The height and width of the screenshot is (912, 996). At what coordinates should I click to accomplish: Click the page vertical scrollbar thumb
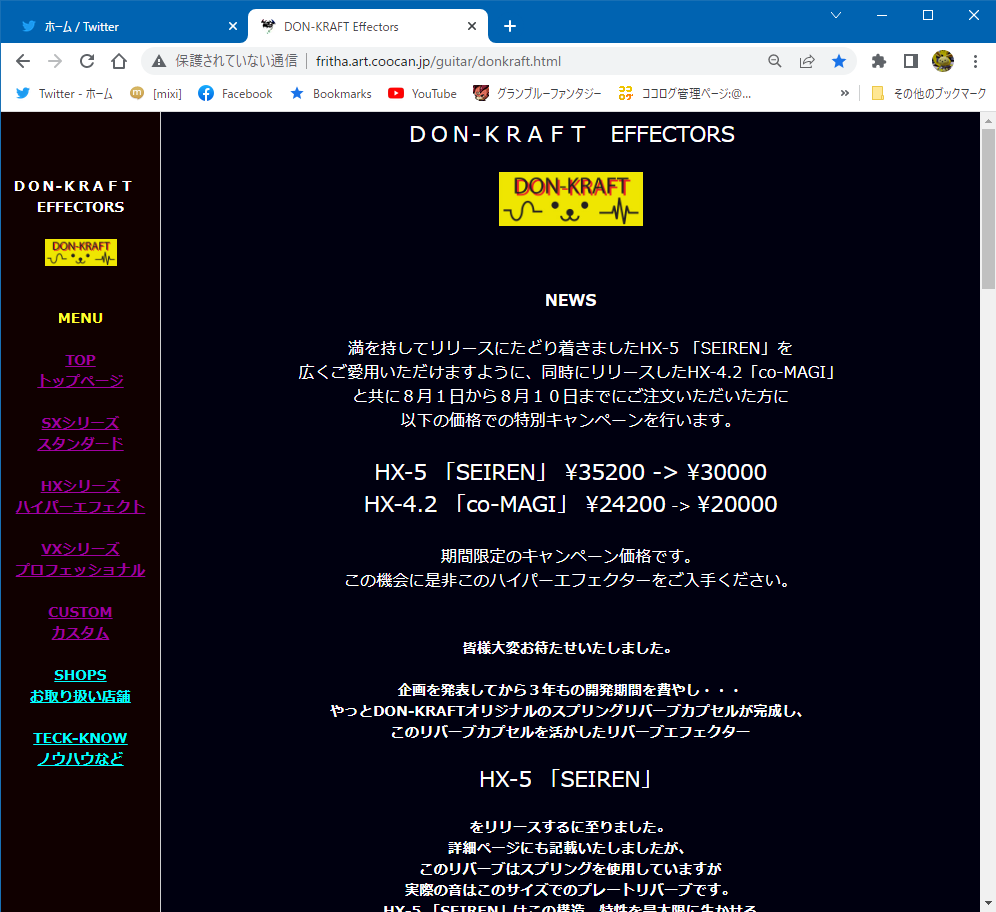[x=988, y=208]
